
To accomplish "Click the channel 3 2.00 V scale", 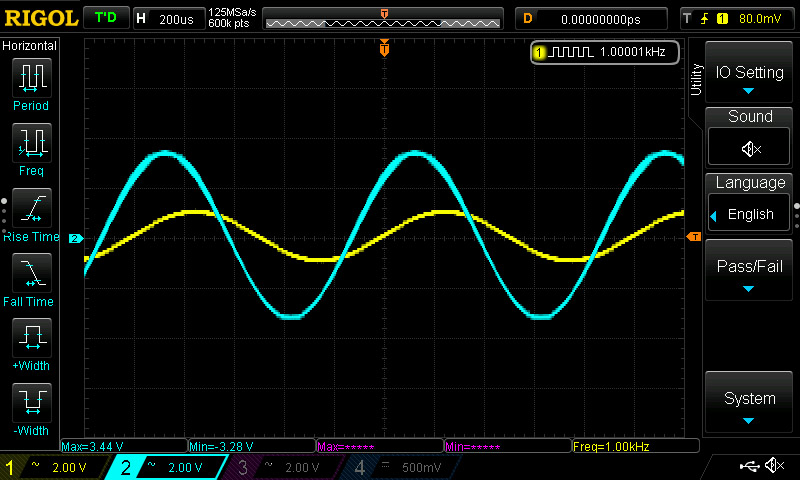I will tap(302, 467).
